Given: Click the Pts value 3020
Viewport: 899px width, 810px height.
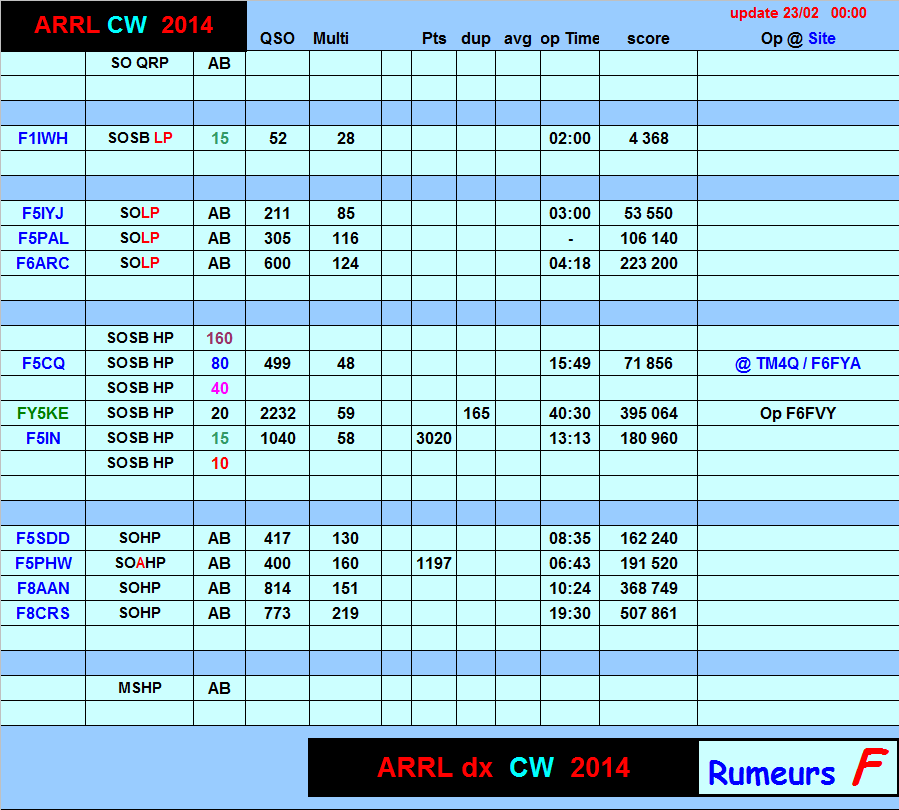Looking at the screenshot, I should tap(434, 439).
